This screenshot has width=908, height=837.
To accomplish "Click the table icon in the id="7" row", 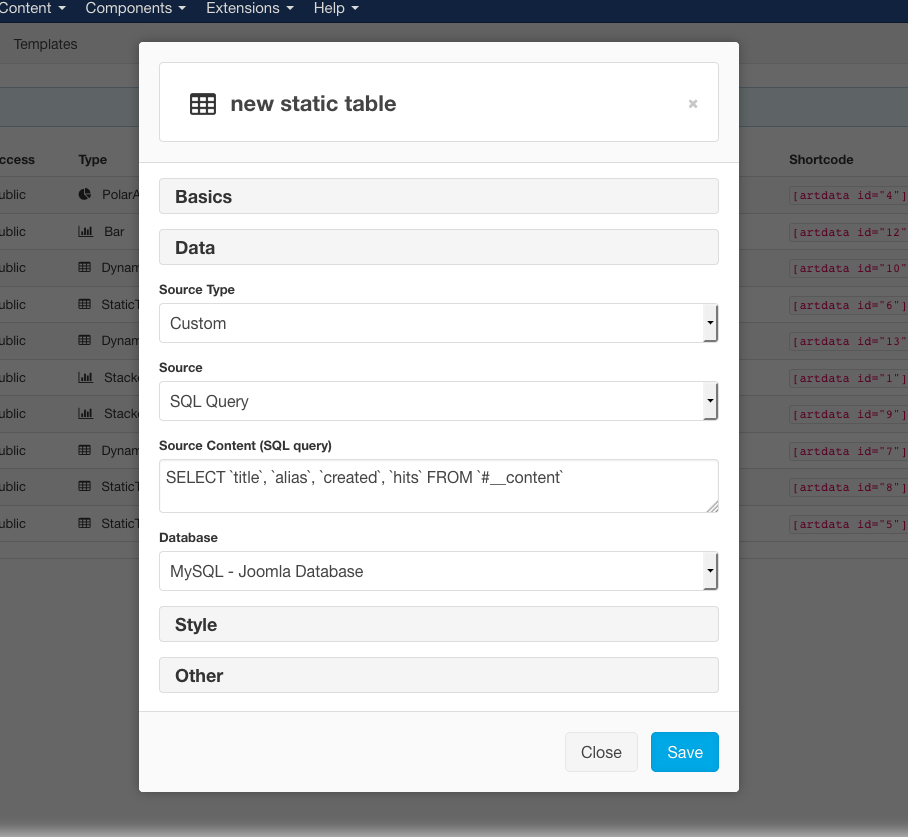I will point(85,450).
